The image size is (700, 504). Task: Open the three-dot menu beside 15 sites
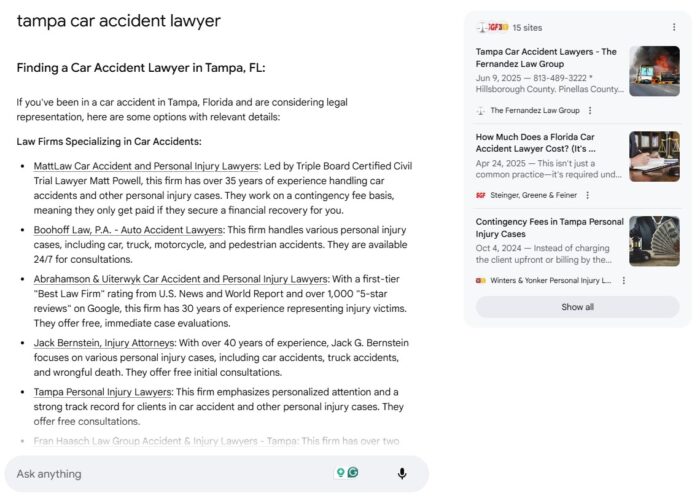coord(673,27)
